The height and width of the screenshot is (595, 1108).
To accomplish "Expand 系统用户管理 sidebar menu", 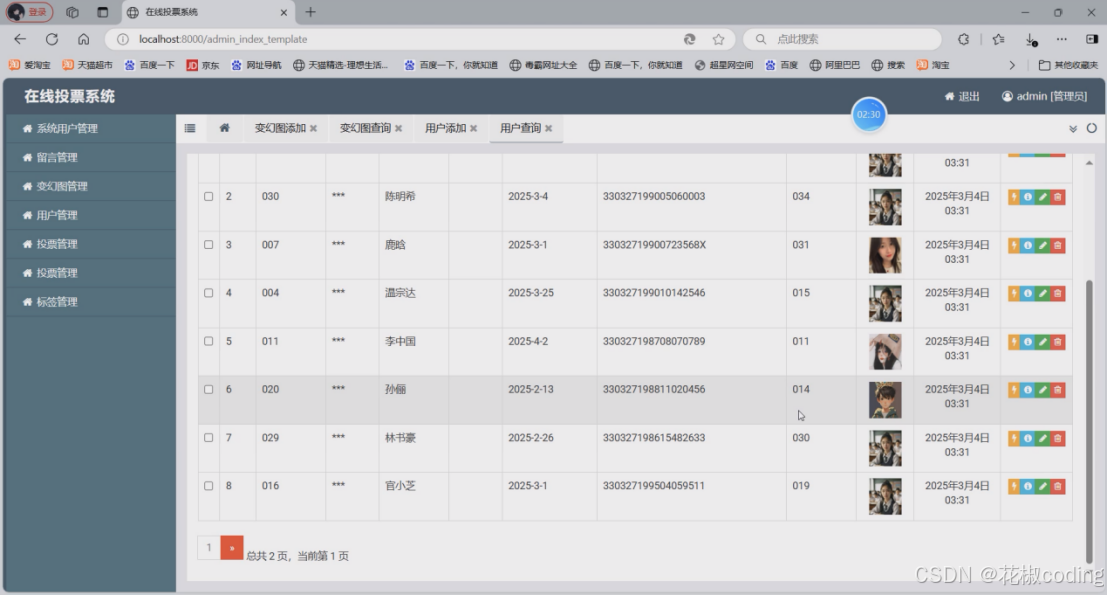I will (90, 129).
